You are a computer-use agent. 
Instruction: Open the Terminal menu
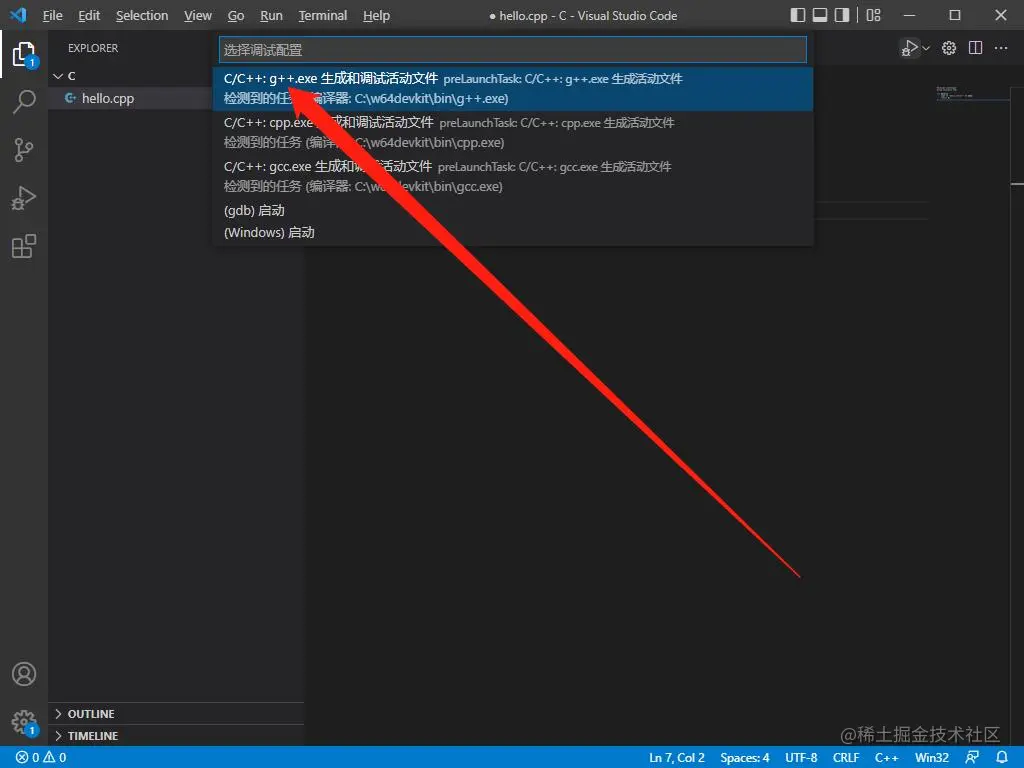point(322,15)
